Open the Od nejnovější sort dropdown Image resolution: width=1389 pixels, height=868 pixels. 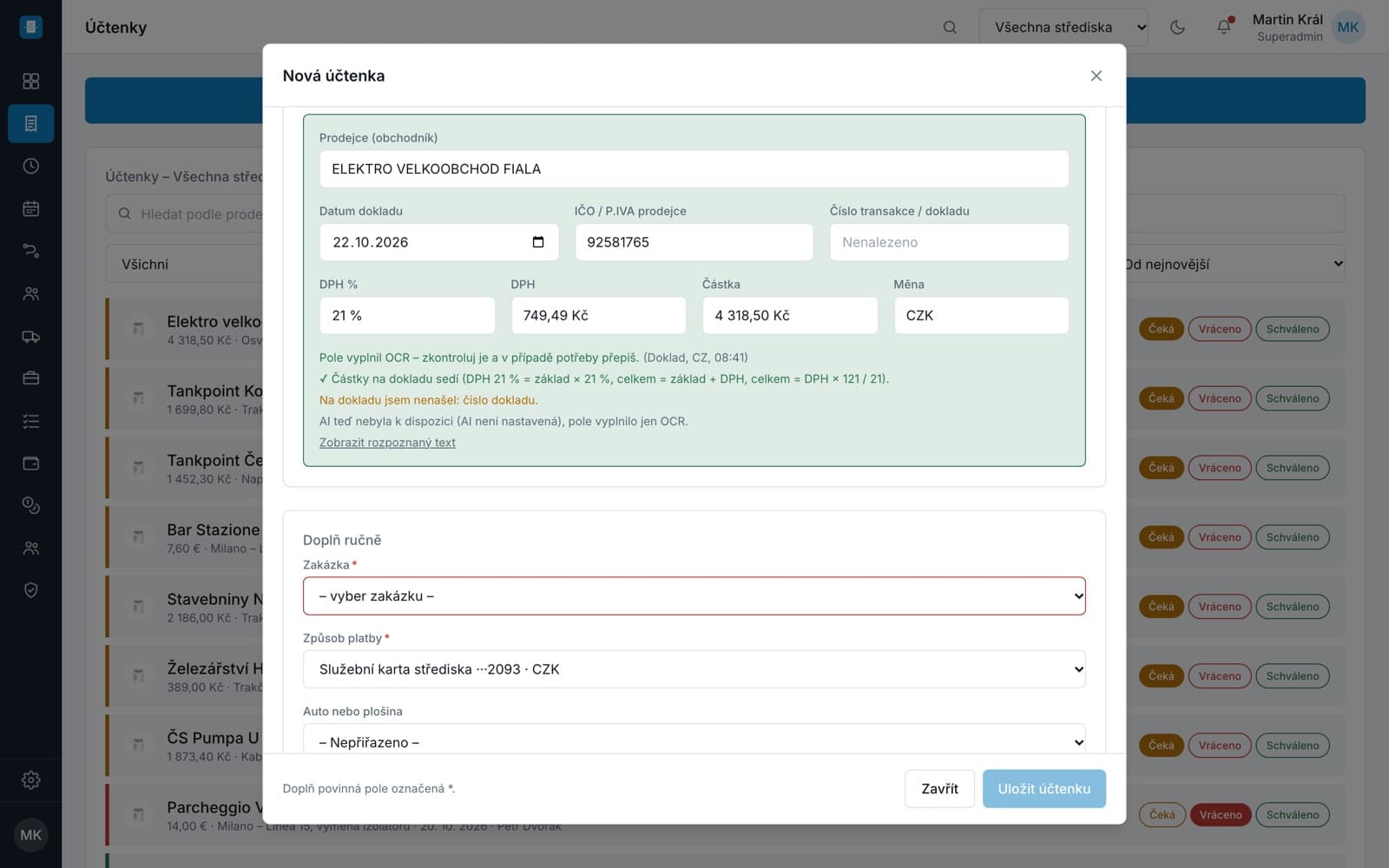point(1235,264)
